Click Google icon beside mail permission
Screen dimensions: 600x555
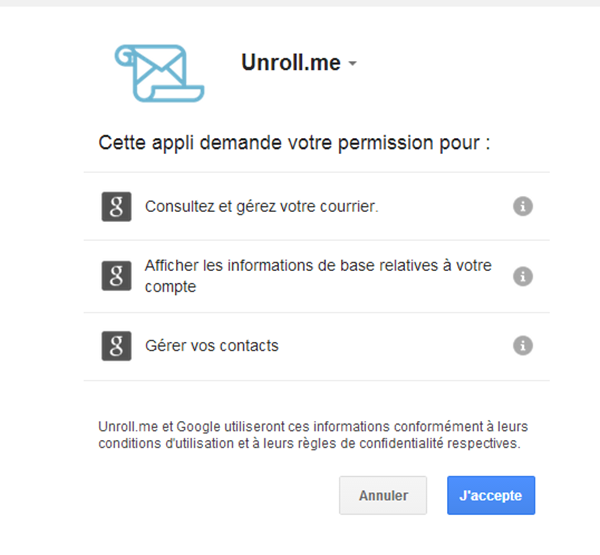coord(117,206)
